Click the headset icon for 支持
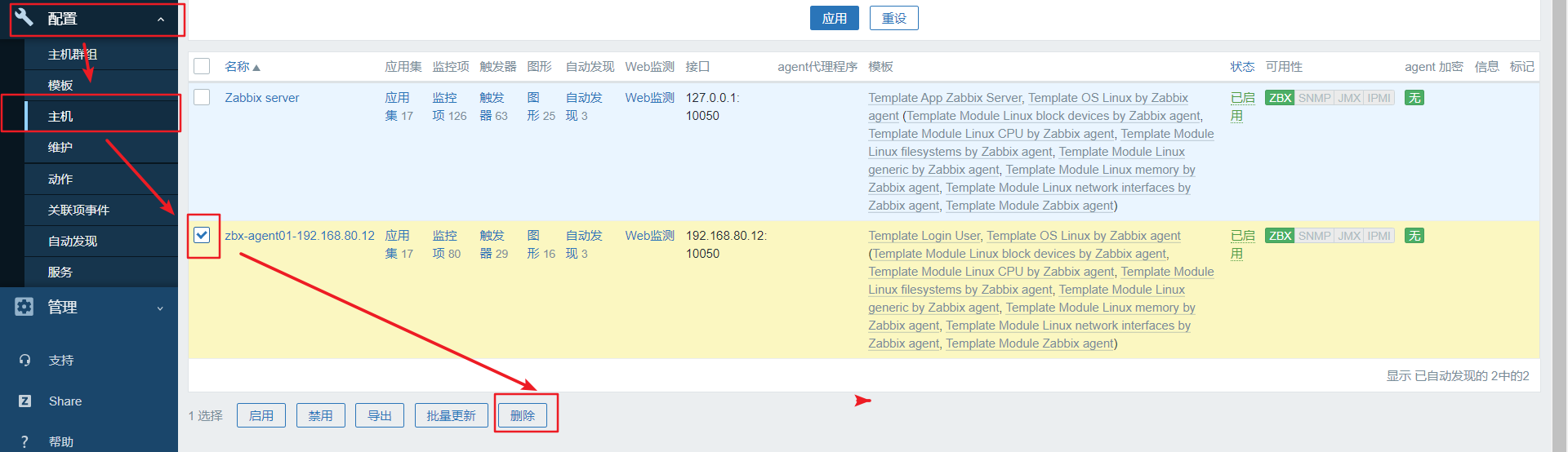 [24, 360]
